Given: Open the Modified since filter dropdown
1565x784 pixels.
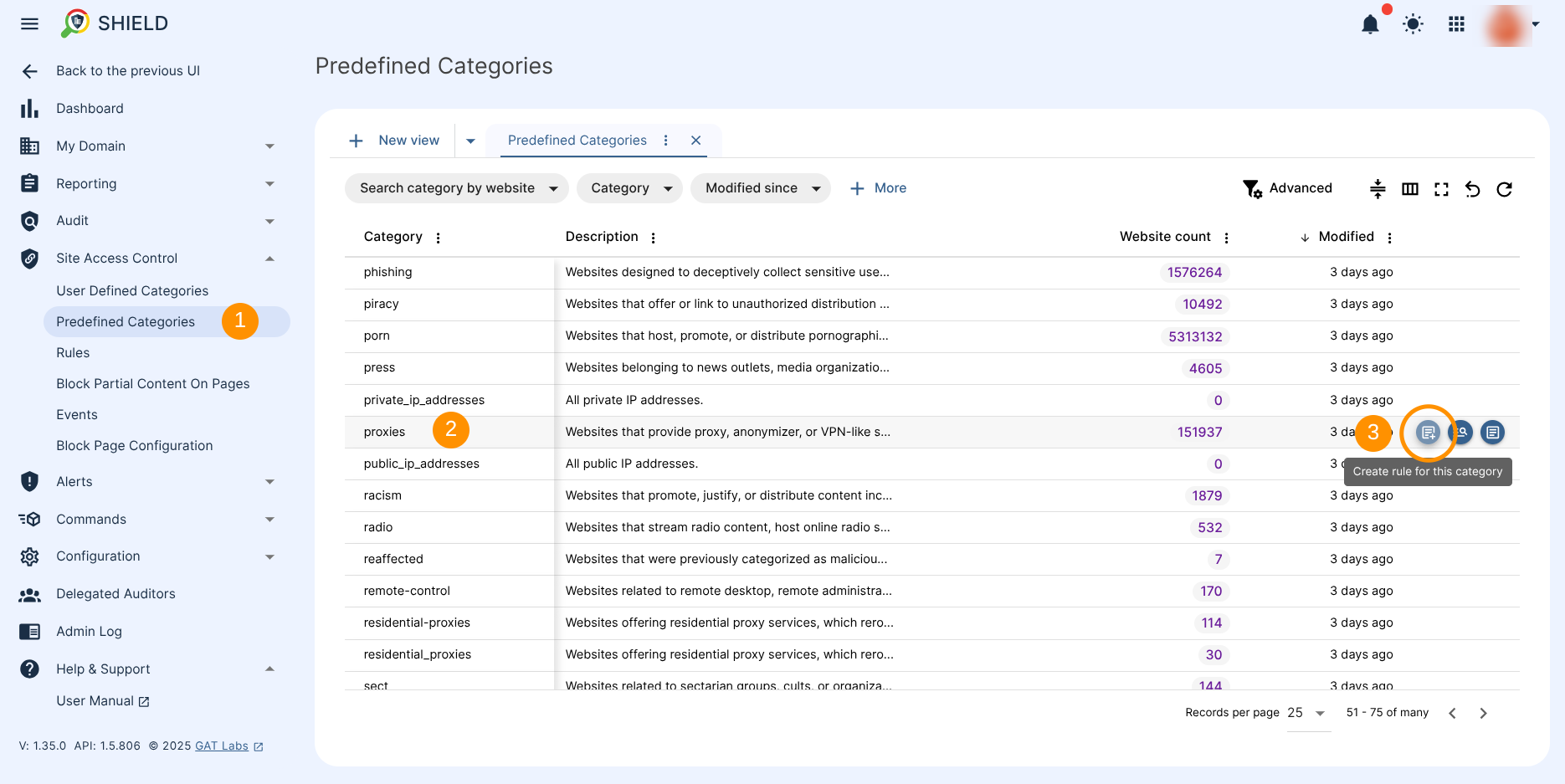Looking at the screenshot, I should pos(761,188).
